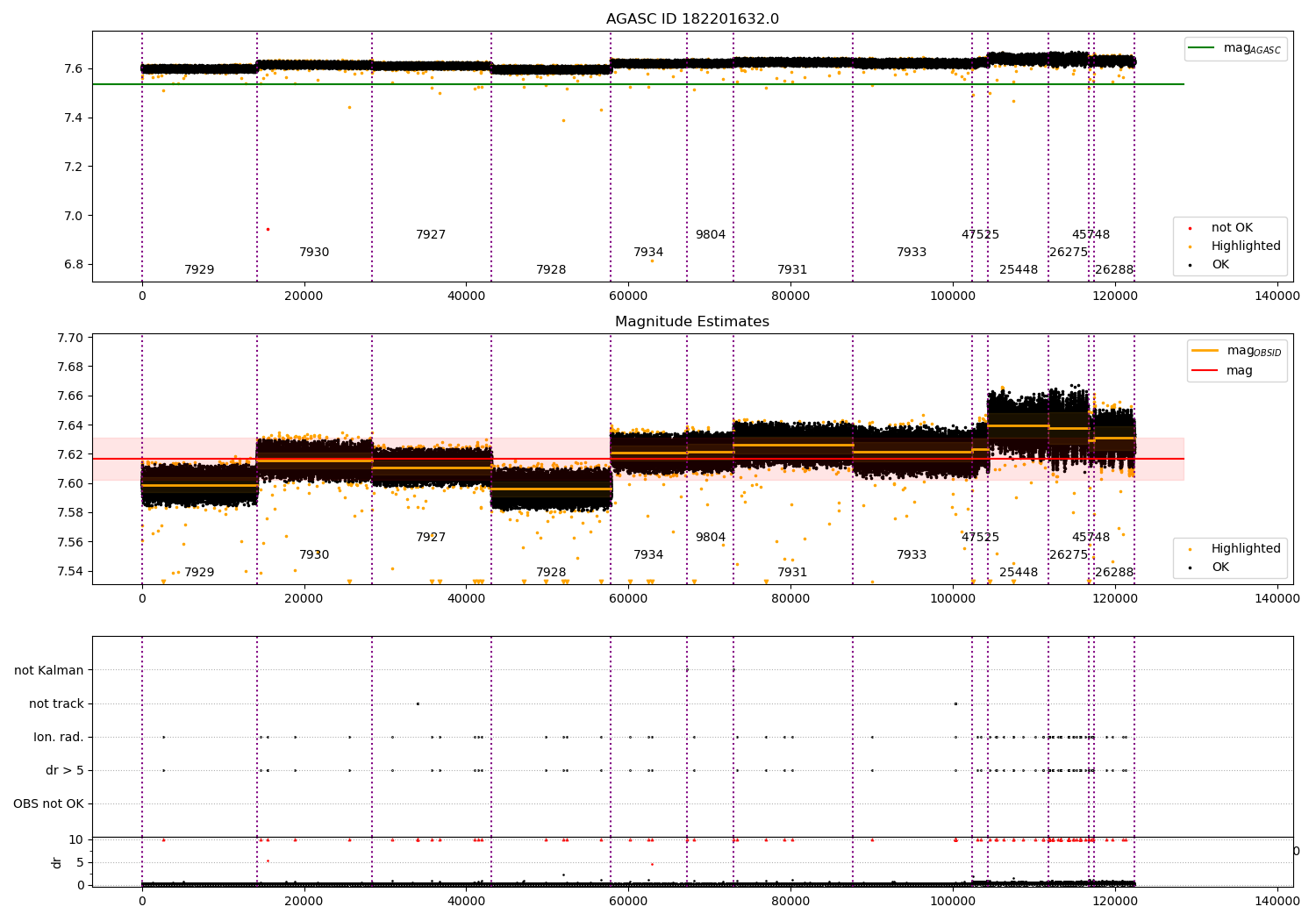Click 'Highlighted' legend entry in top plot
The width and height of the screenshot is (1316, 921).
click(1234, 246)
